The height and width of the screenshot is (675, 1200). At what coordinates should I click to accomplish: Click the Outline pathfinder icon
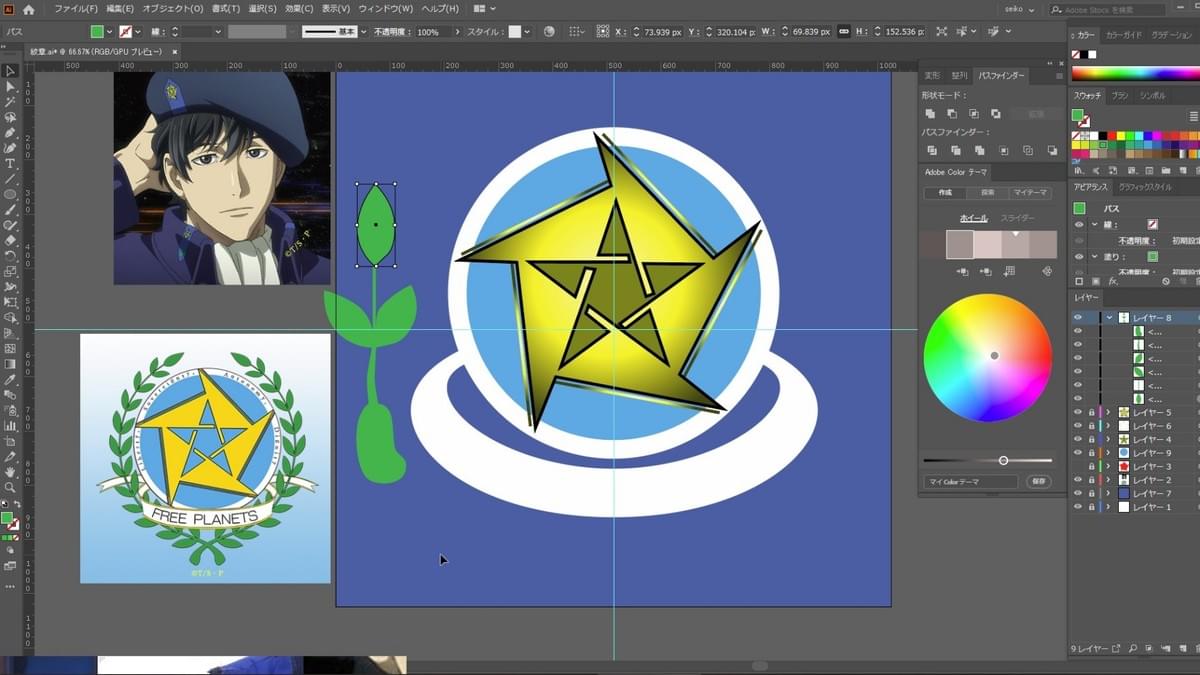tap(1028, 150)
